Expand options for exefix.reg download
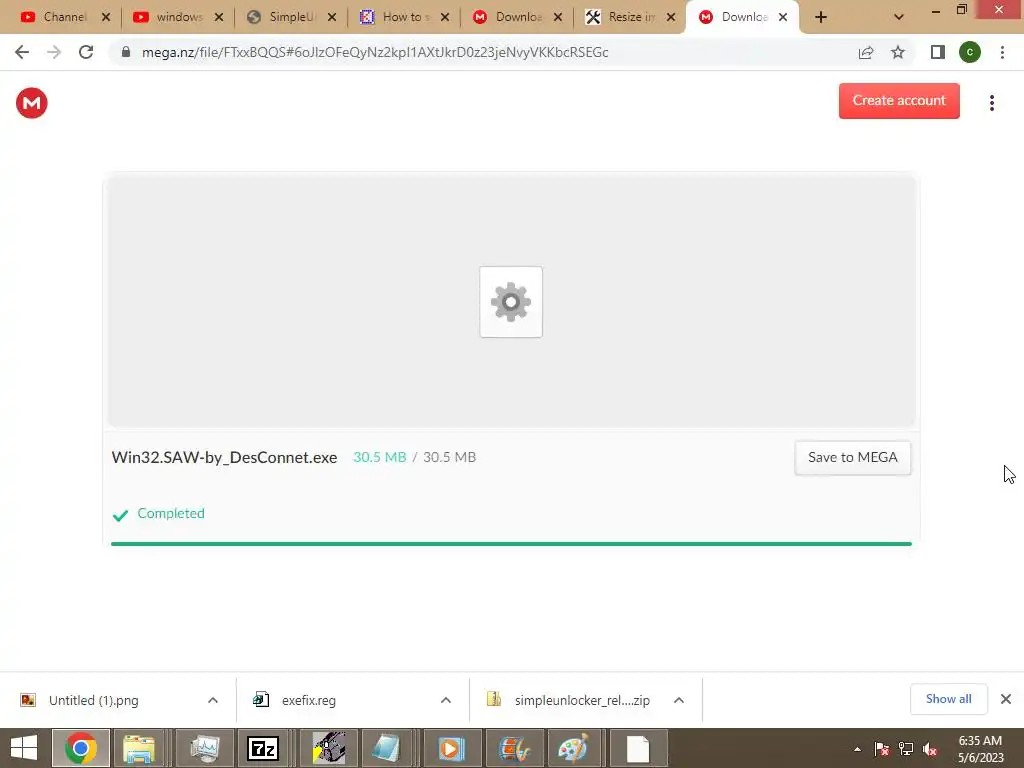The width and height of the screenshot is (1024, 768). pyautogui.click(x=446, y=700)
